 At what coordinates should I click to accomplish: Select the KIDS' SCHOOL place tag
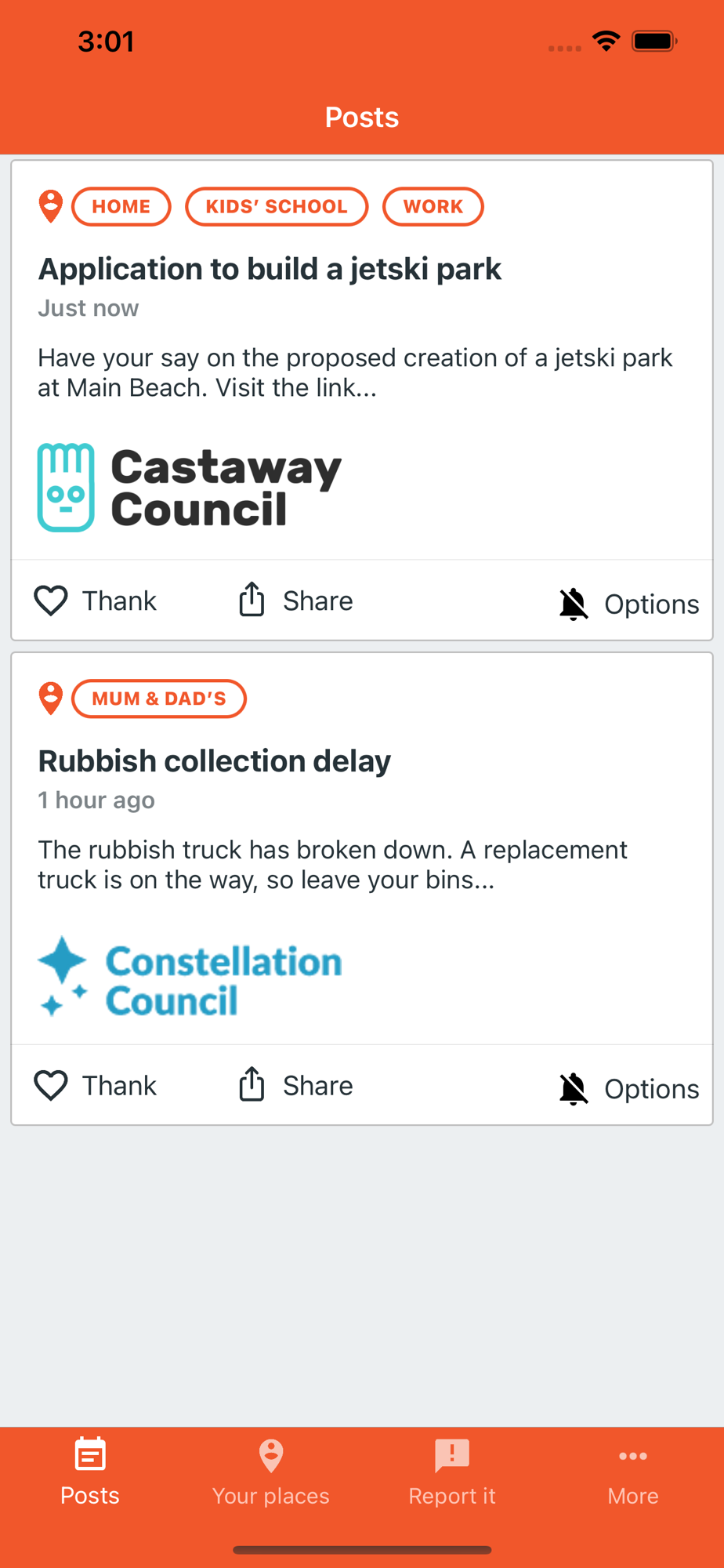[x=277, y=207]
